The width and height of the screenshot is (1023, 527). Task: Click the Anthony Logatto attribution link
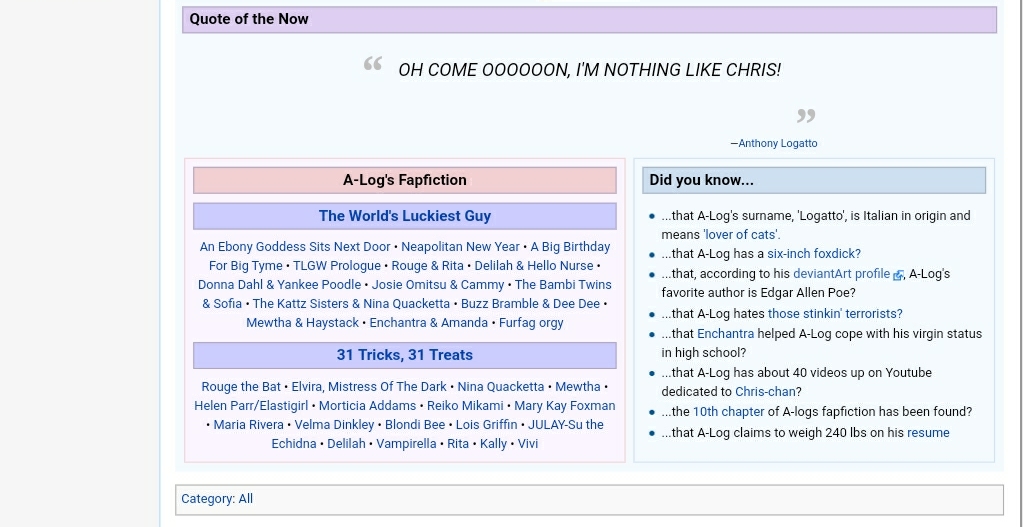777,143
